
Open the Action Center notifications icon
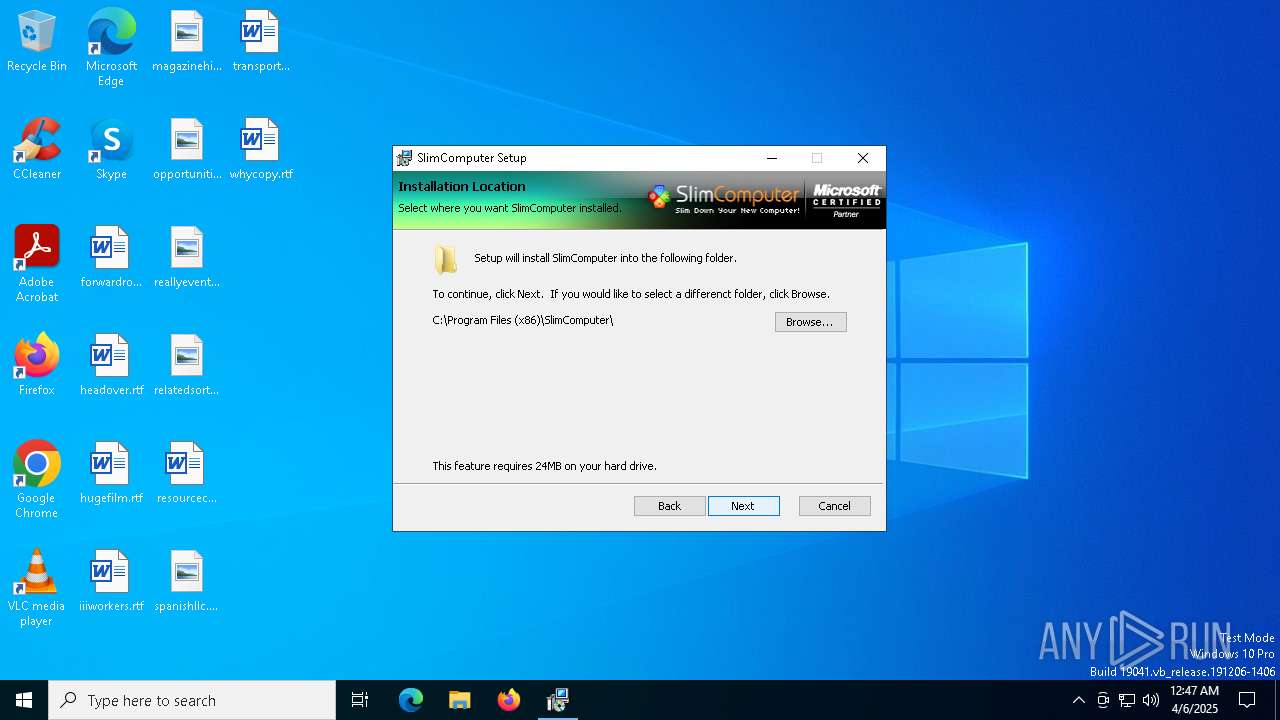[x=1247, y=700]
